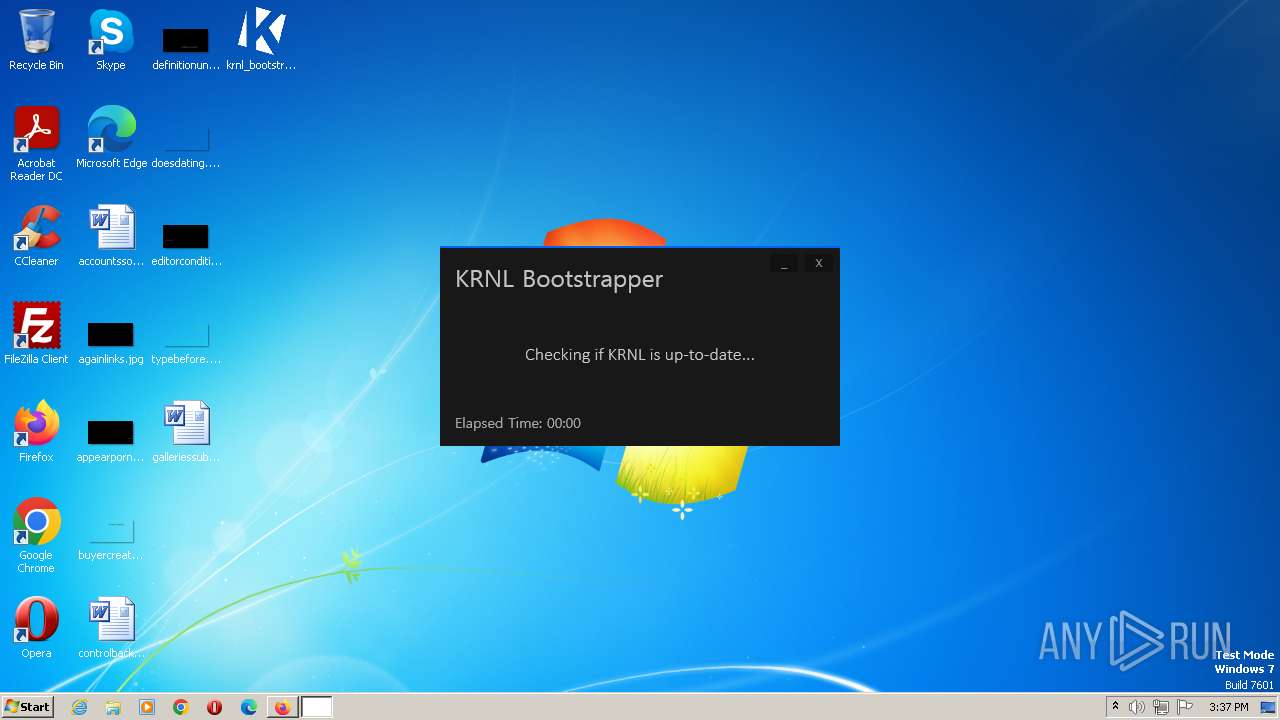1280x720 pixels.
Task: Select the galleriessub... Word document
Action: (x=186, y=432)
